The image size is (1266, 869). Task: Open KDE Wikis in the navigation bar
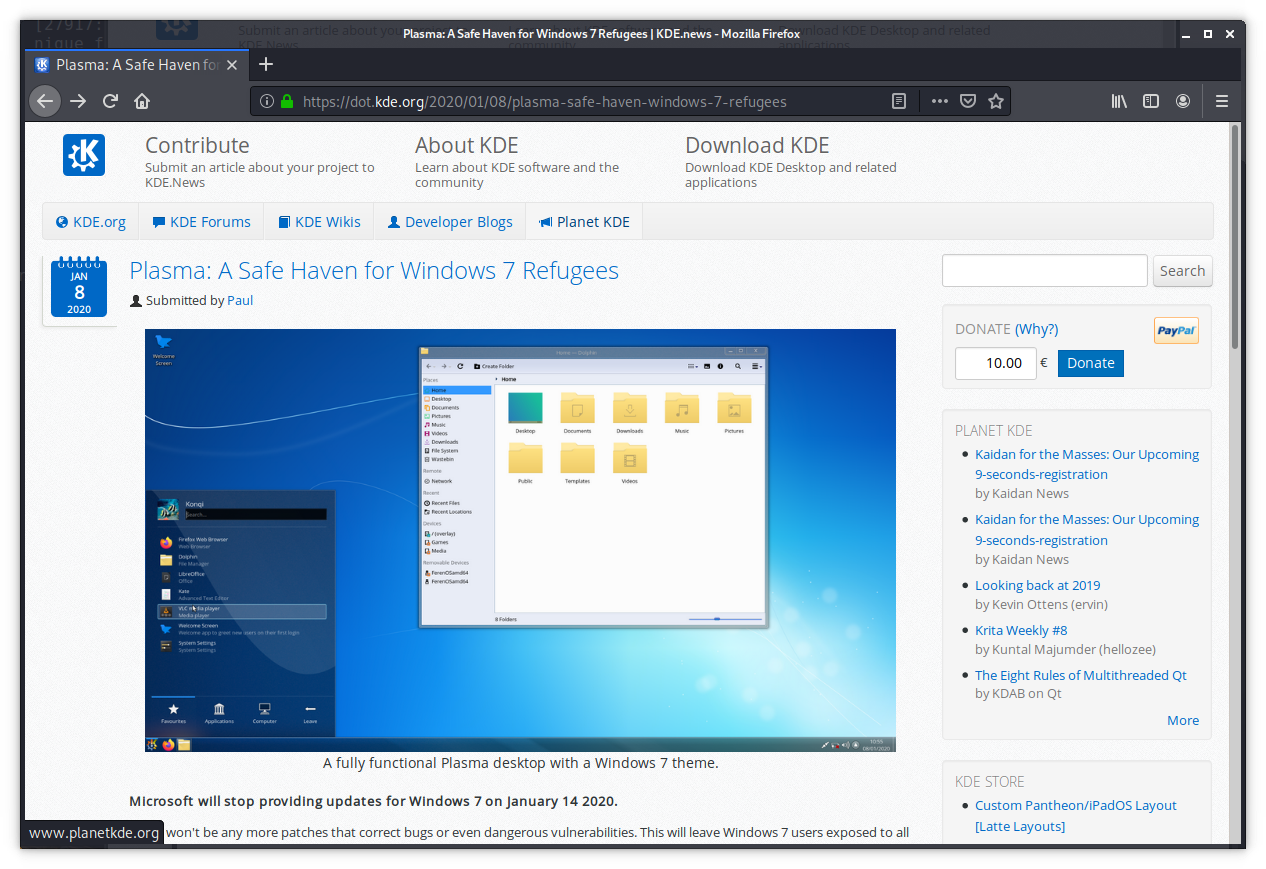coord(319,222)
